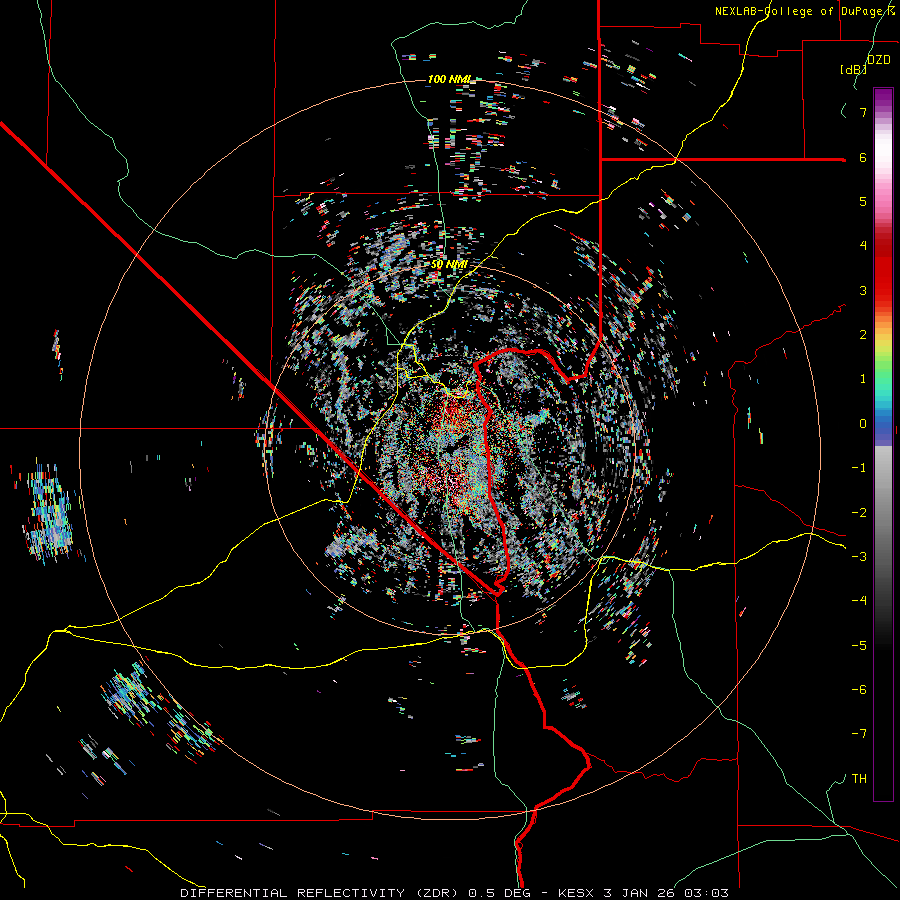Click the positive 2 value on color scale
Image resolution: width=900 pixels, height=900 pixels.
863,335
